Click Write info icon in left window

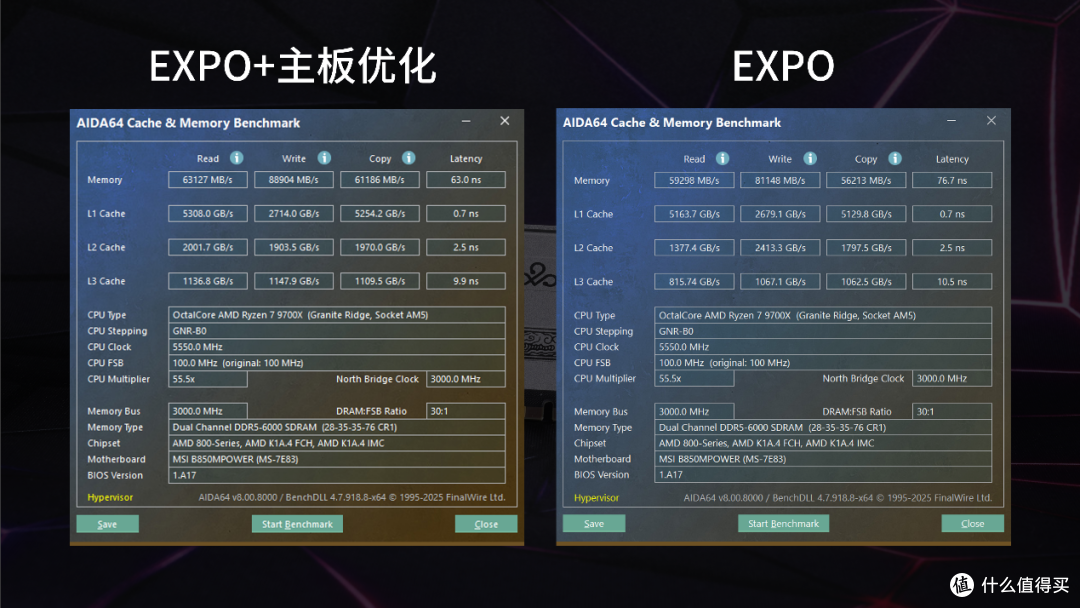(x=324, y=158)
